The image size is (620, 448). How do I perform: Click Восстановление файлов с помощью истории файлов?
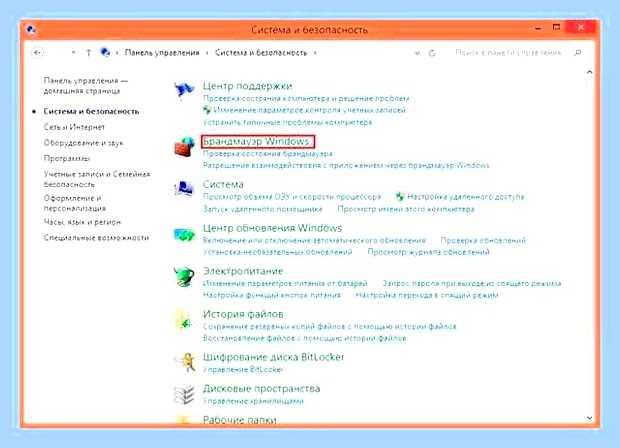click(304, 338)
